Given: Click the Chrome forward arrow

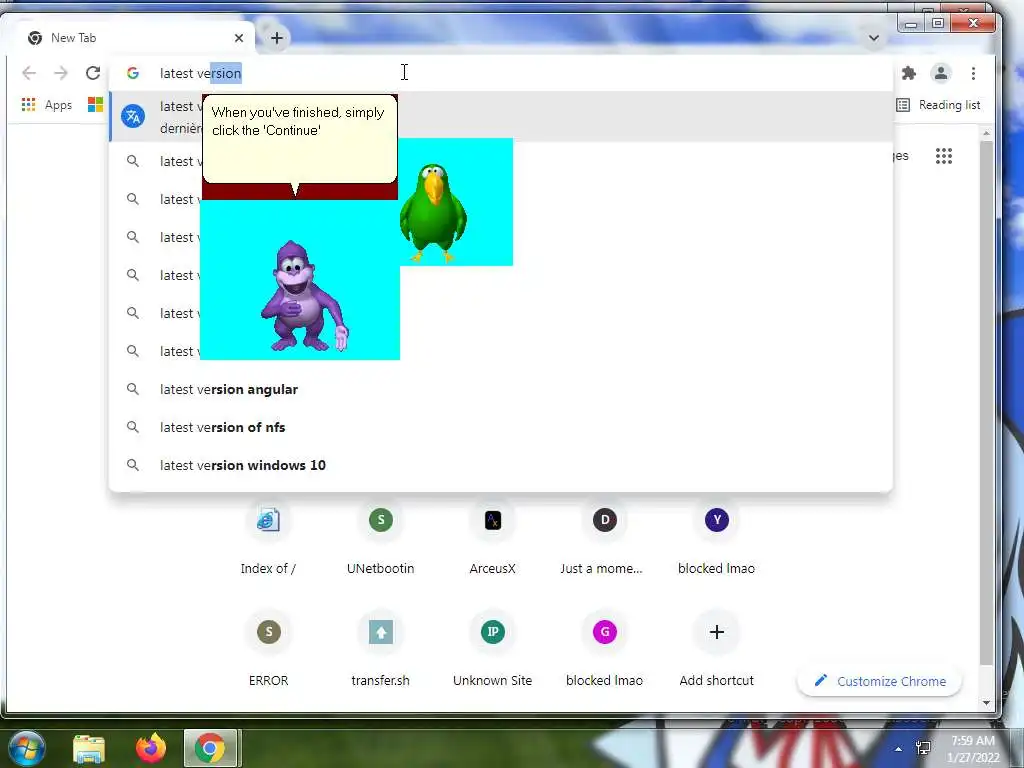Looking at the screenshot, I should [61, 73].
